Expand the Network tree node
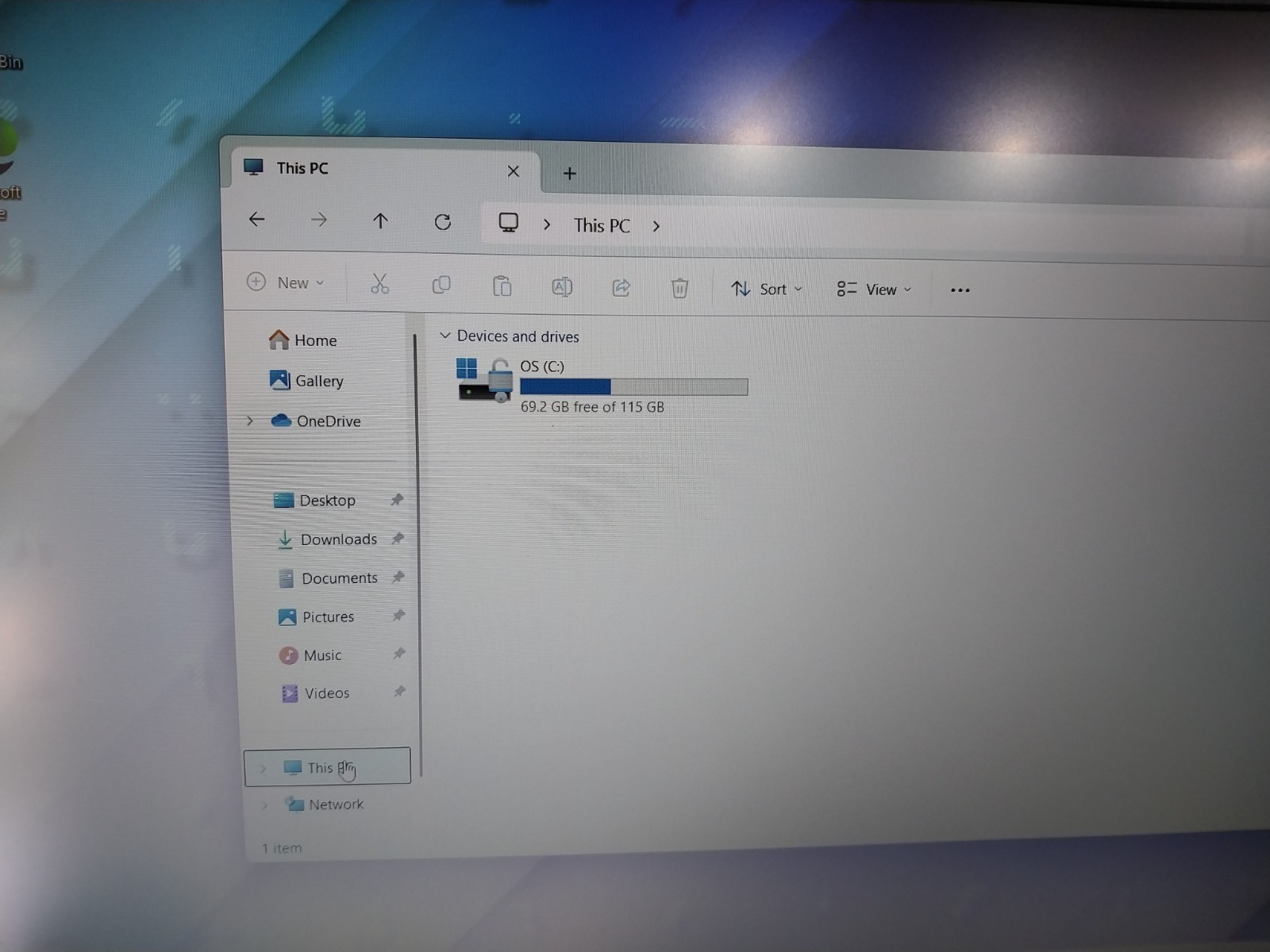 pyautogui.click(x=265, y=805)
